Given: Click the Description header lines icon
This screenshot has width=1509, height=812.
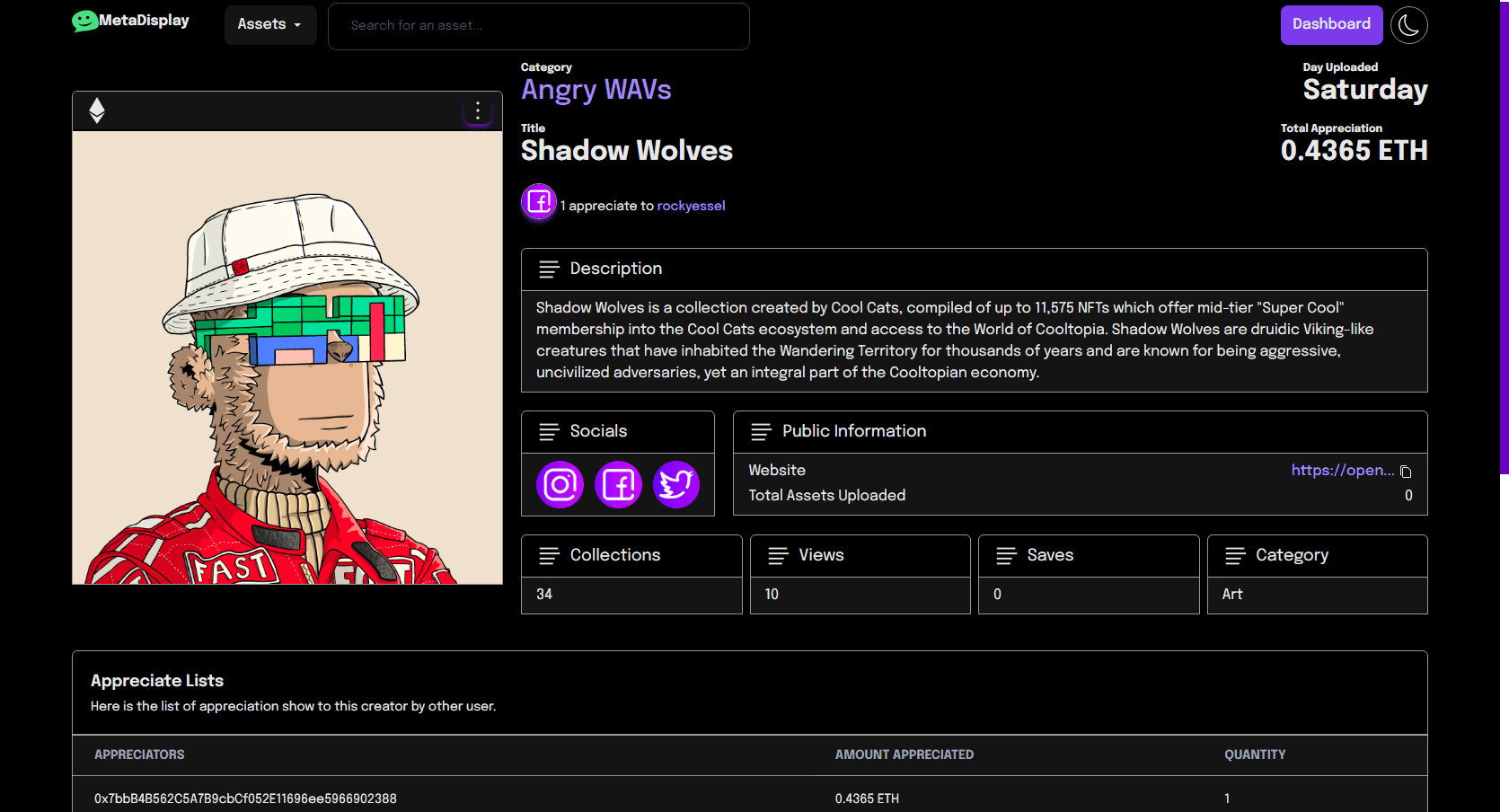Looking at the screenshot, I should point(549,269).
